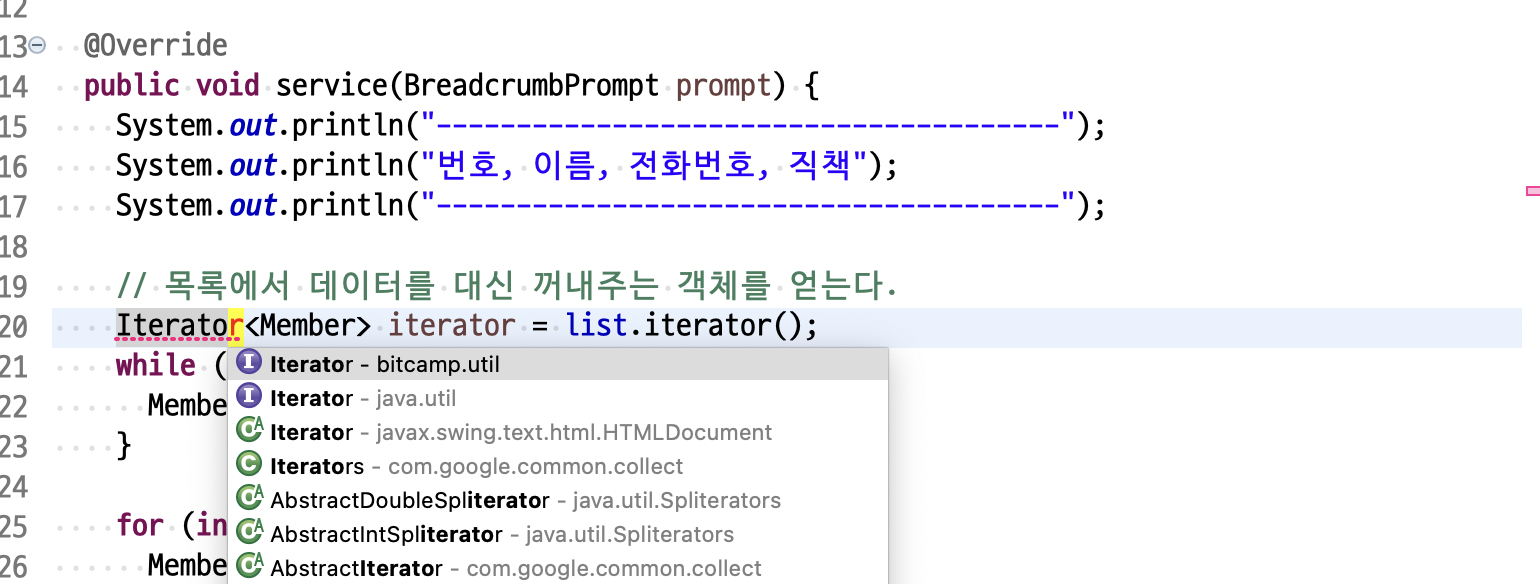Click the 'for' keyword on line 25
The width and height of the screenshot is (1540, 584).
click(x=140, y=525)
